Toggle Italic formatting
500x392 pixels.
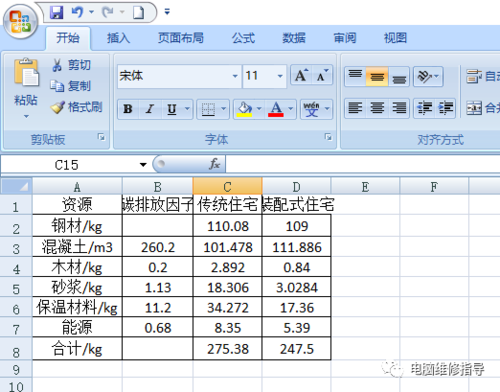pos(150,109)
